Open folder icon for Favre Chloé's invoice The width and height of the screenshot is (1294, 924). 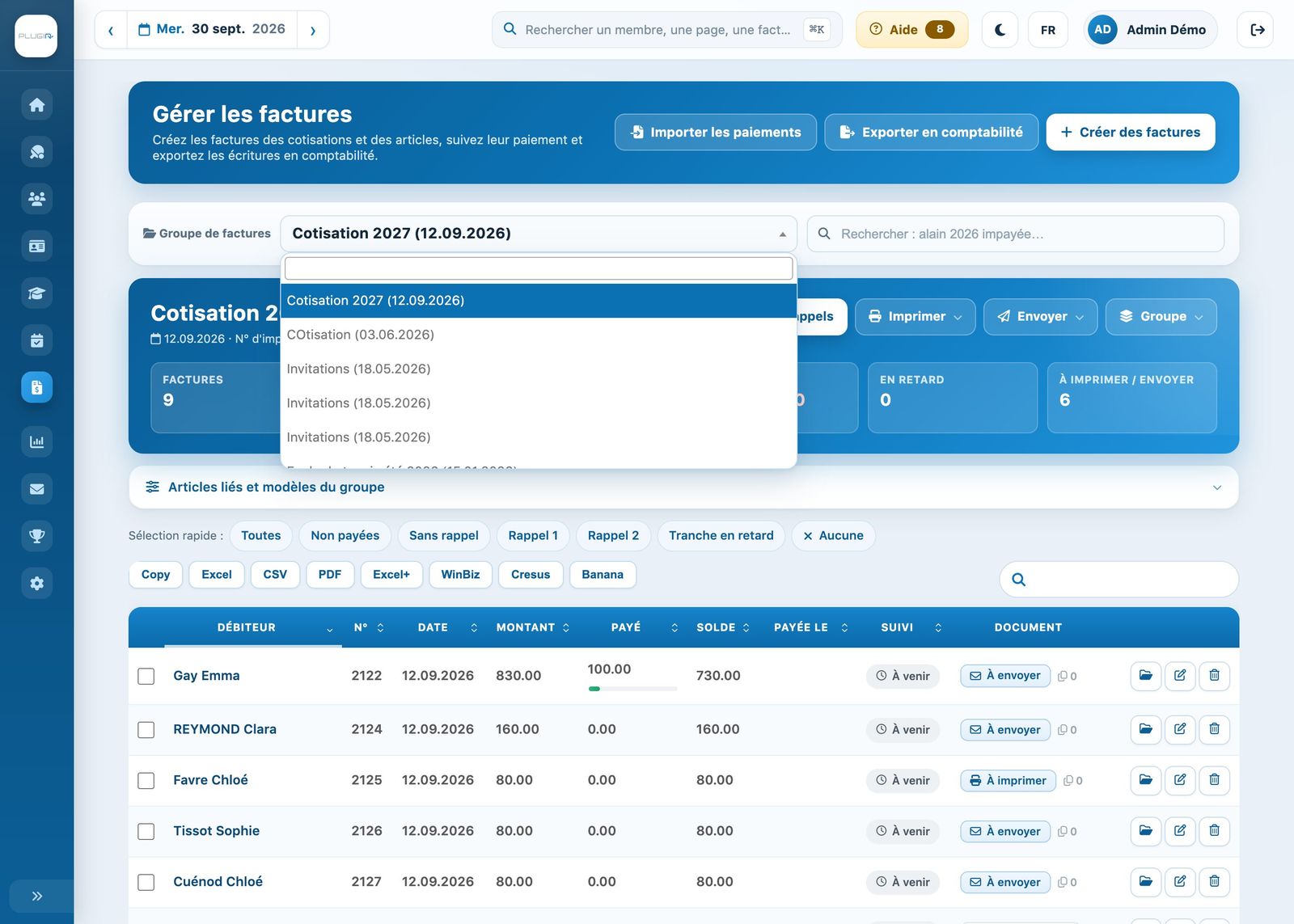(x=1146, y=780)
